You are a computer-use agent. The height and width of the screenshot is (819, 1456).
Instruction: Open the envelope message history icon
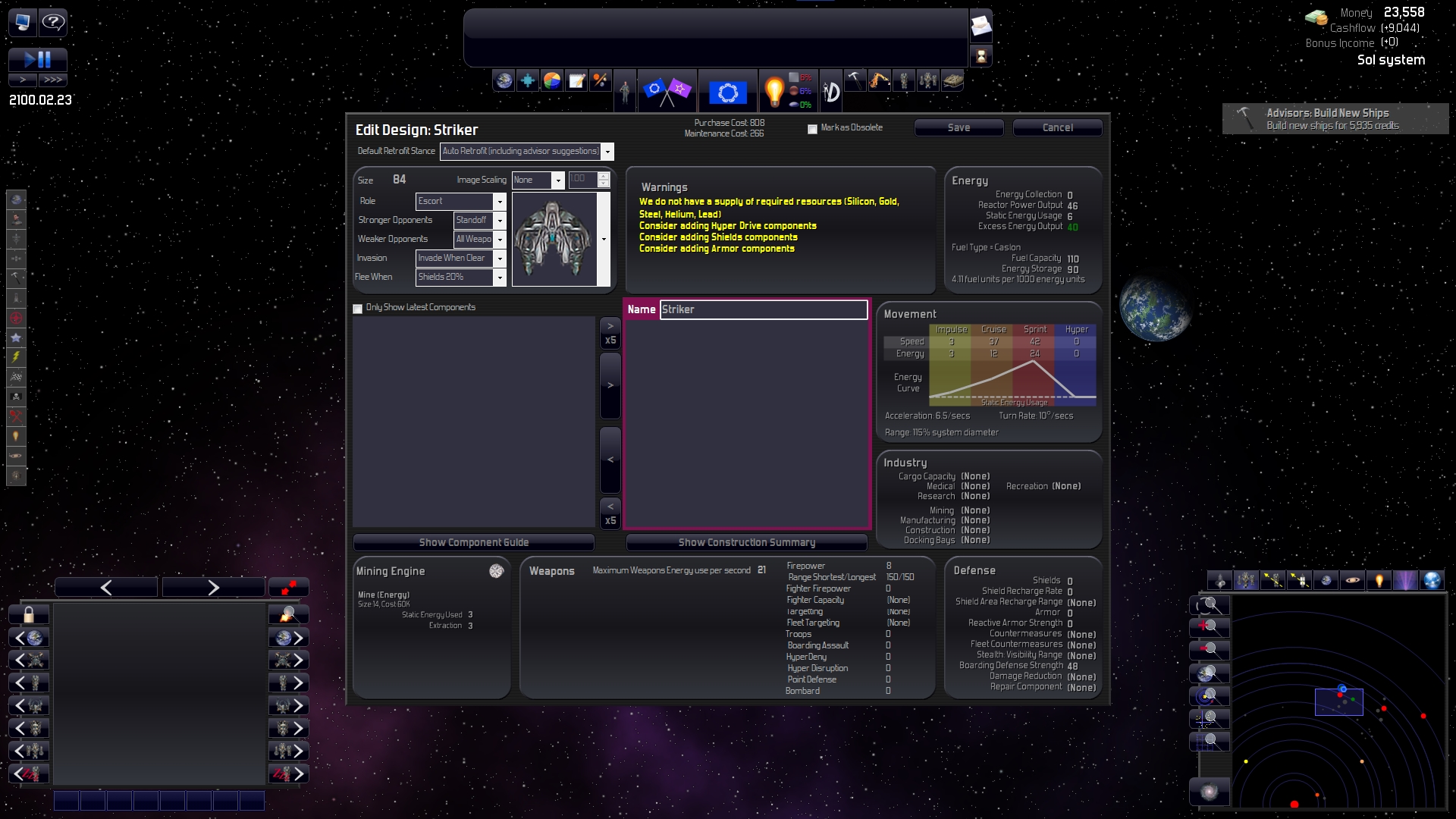(x=981, y=26)
